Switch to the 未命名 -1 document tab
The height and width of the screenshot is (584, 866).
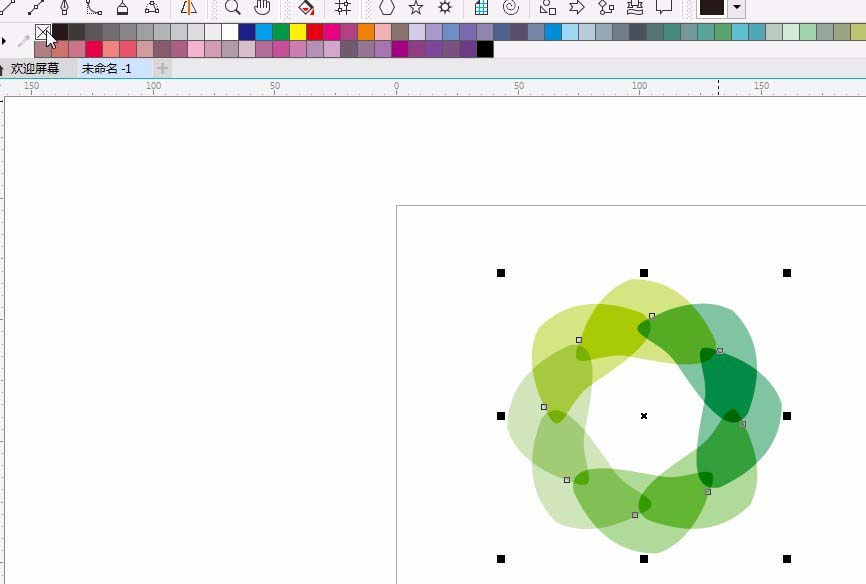107,69
